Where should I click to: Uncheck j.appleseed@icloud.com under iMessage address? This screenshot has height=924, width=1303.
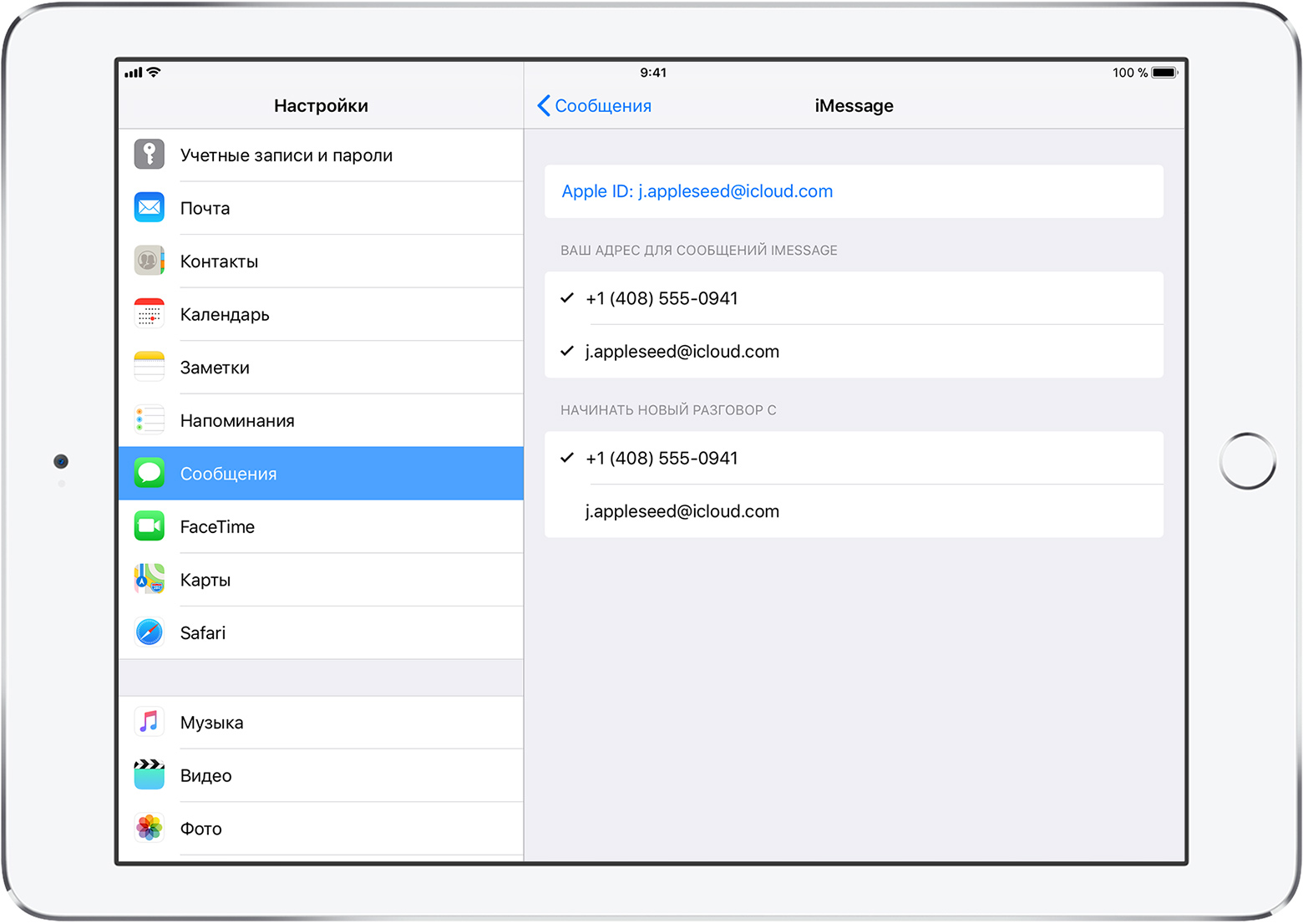click(854, 351)
